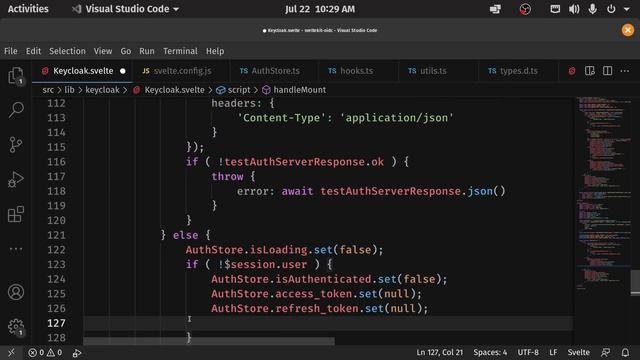Change language mode Svelte
The height and width of the screenshot is (360, 640).
pos(578,352)
